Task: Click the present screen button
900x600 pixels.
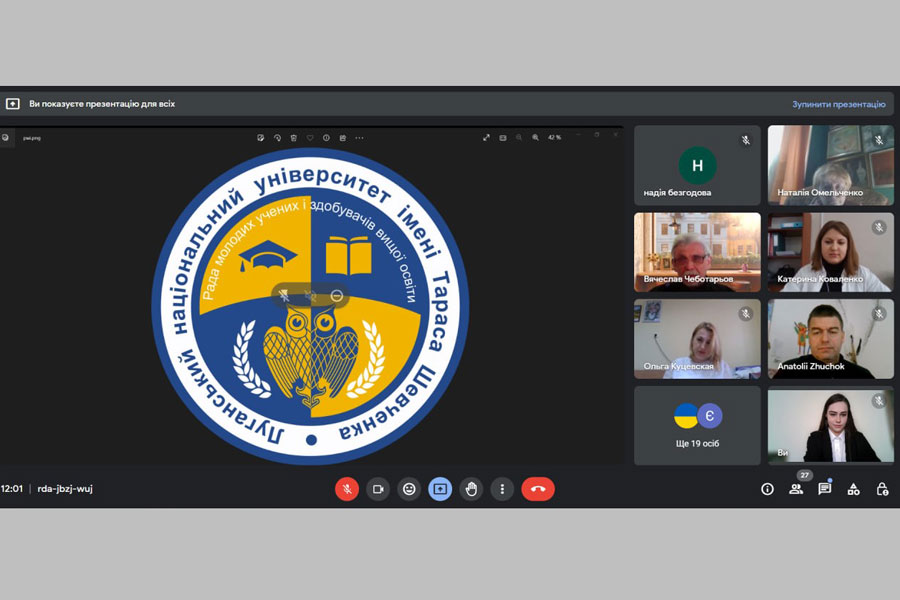Action: click(440, 489)
